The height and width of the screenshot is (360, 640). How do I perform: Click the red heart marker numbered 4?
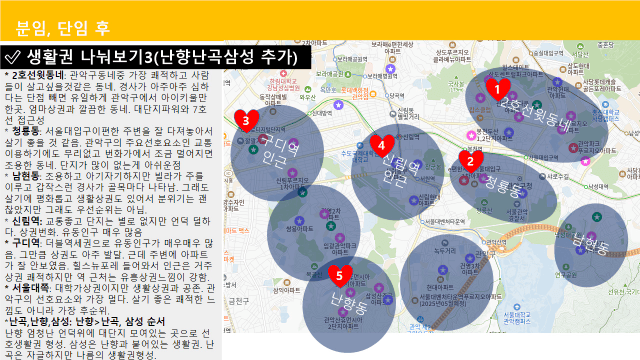(x=382, y=146)
